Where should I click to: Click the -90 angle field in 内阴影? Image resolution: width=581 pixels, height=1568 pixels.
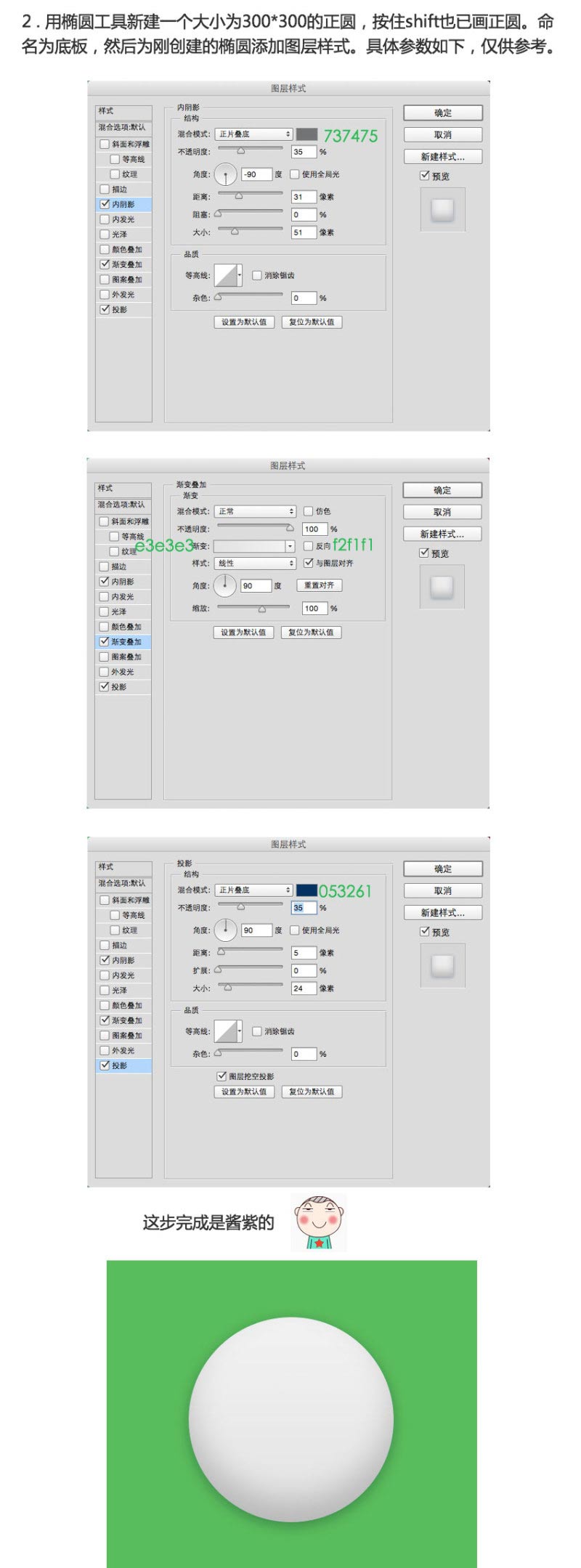(x=257, y=174)
